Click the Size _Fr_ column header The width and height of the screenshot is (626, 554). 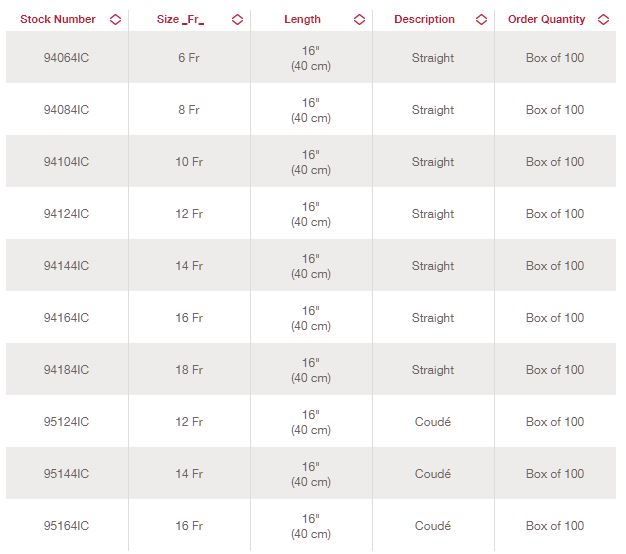tap(180, 20)
